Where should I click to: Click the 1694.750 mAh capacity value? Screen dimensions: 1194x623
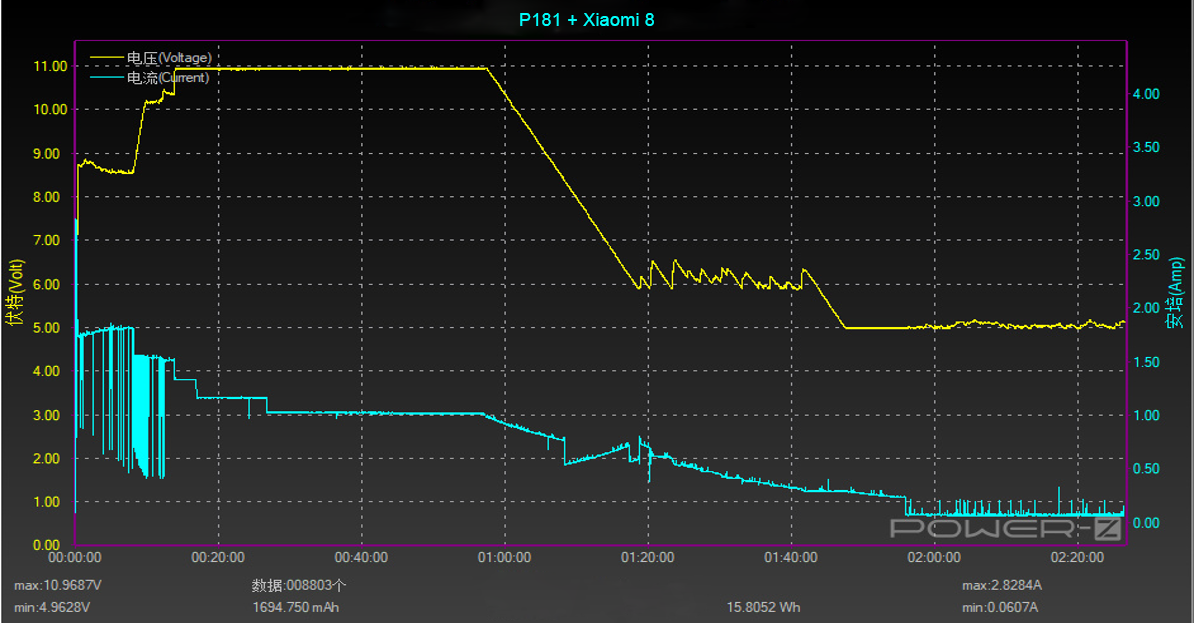[x=295, y=608]
